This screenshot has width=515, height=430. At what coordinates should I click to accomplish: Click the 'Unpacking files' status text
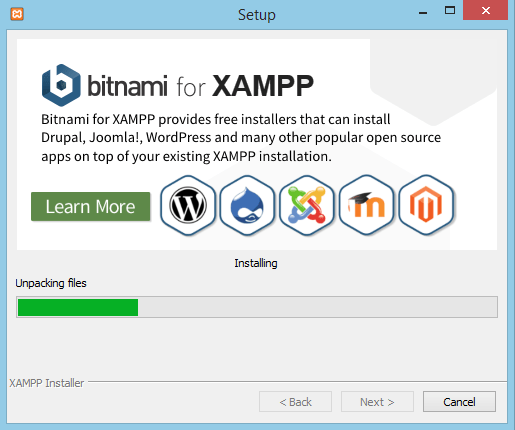click(51, 283)
